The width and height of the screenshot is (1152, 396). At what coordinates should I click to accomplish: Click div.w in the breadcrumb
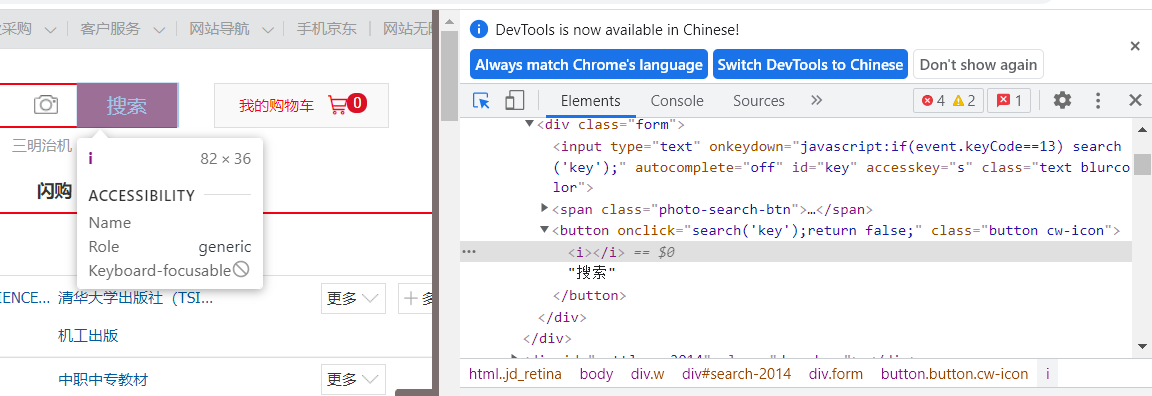click(x=647, y=374)
